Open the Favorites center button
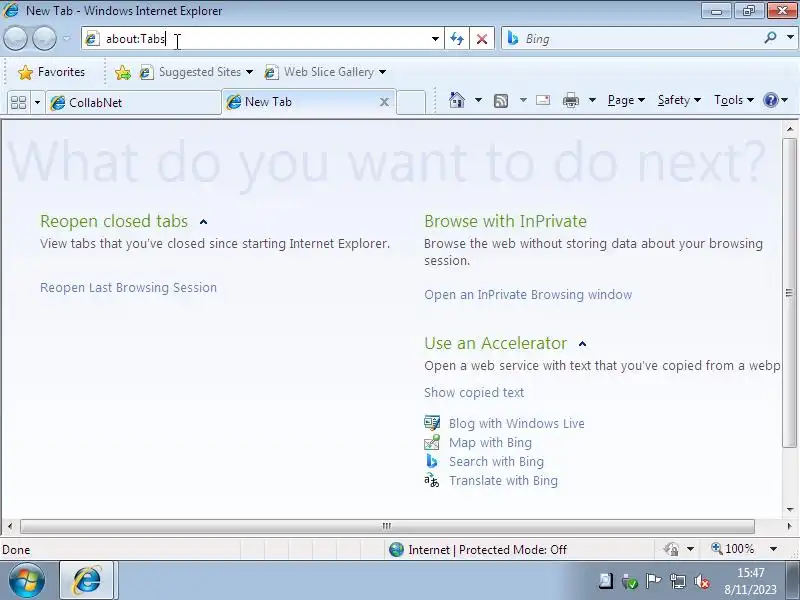 coord(51,72)
